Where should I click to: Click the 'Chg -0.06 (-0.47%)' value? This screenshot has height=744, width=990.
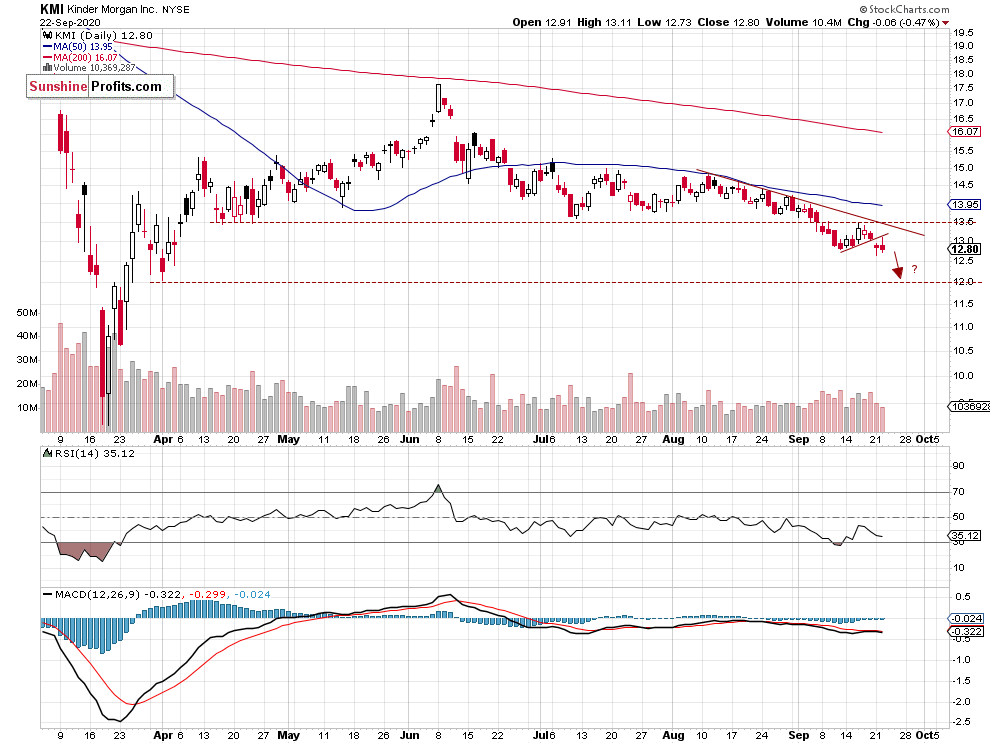click(x=893, y=22)
